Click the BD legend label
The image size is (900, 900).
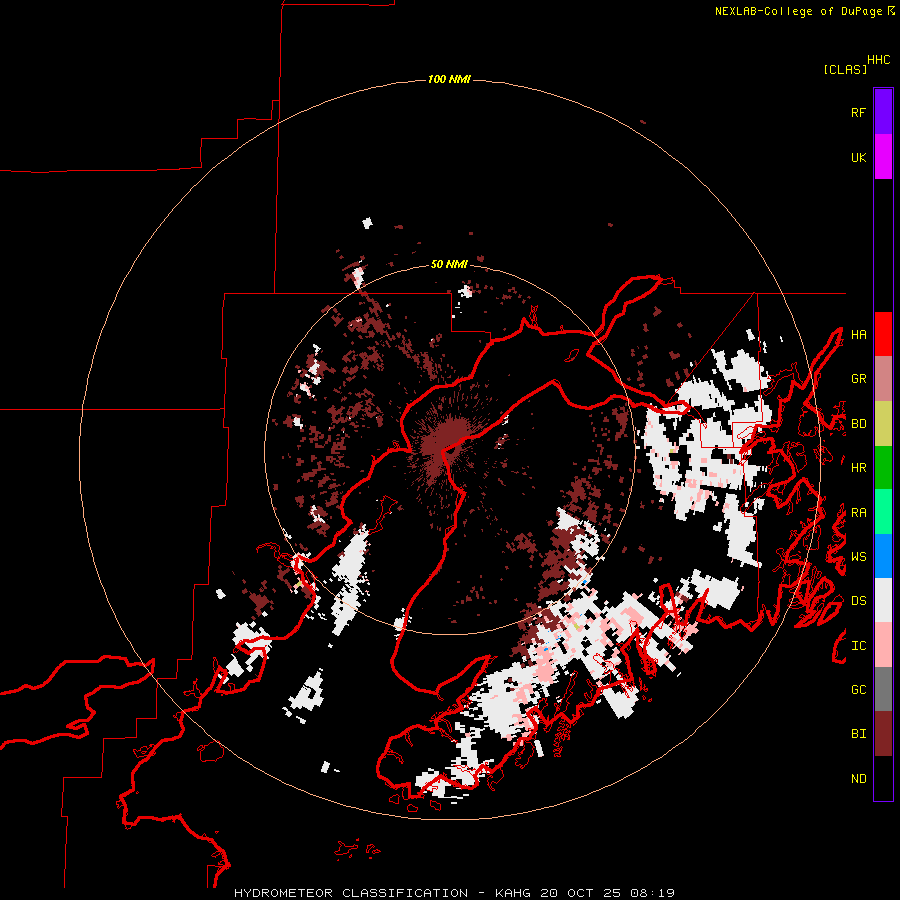pos(858,424)
